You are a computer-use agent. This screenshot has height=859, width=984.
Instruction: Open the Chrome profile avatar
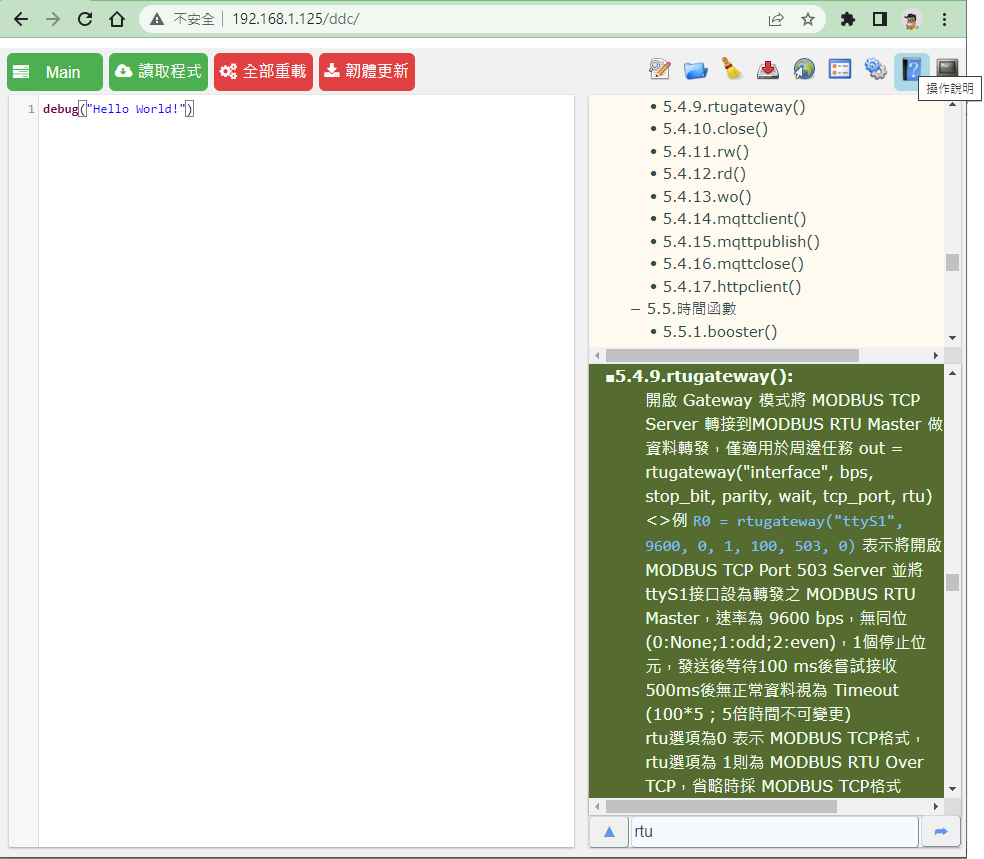[912, 19]
